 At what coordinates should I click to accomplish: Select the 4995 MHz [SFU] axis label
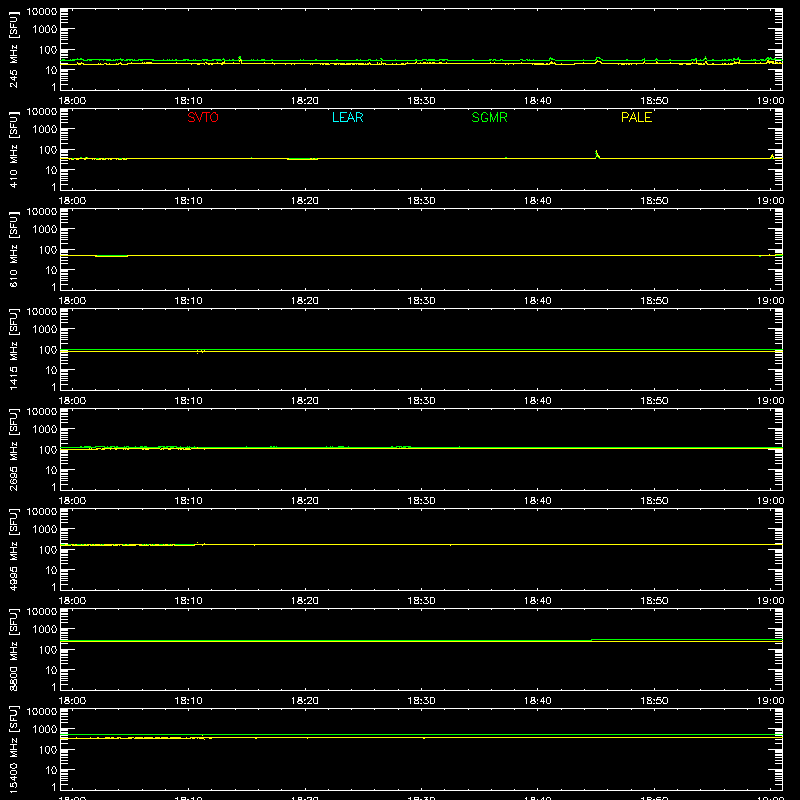pos(13,550)
